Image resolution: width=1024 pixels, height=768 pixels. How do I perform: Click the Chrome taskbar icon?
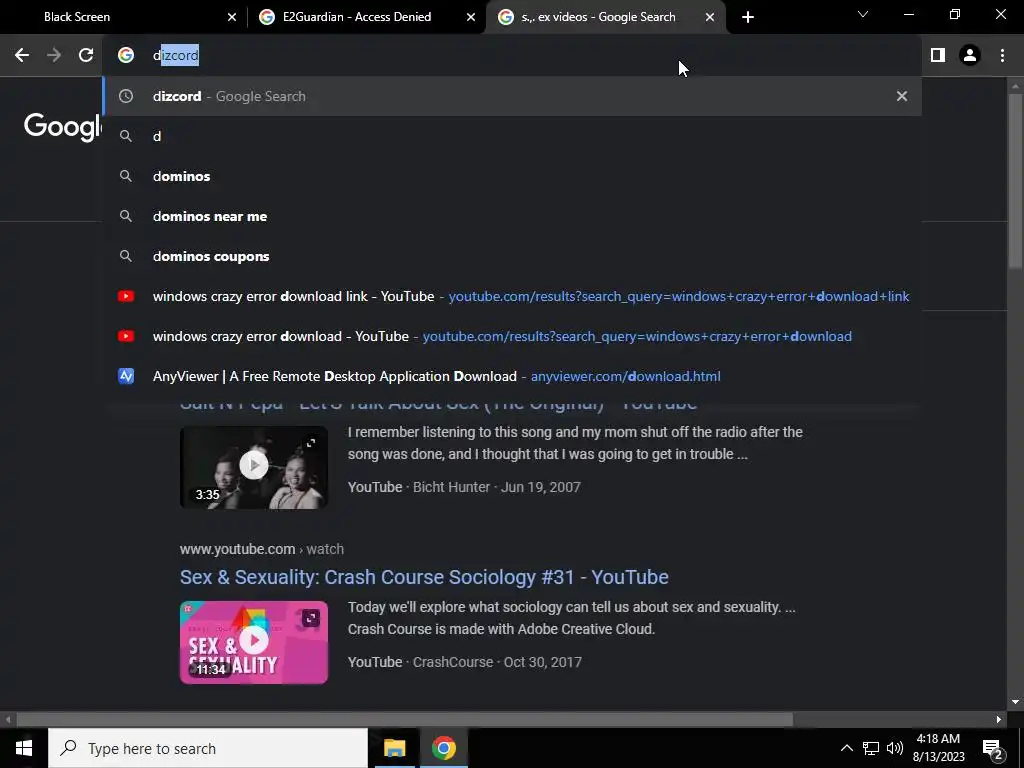(443, 748)
